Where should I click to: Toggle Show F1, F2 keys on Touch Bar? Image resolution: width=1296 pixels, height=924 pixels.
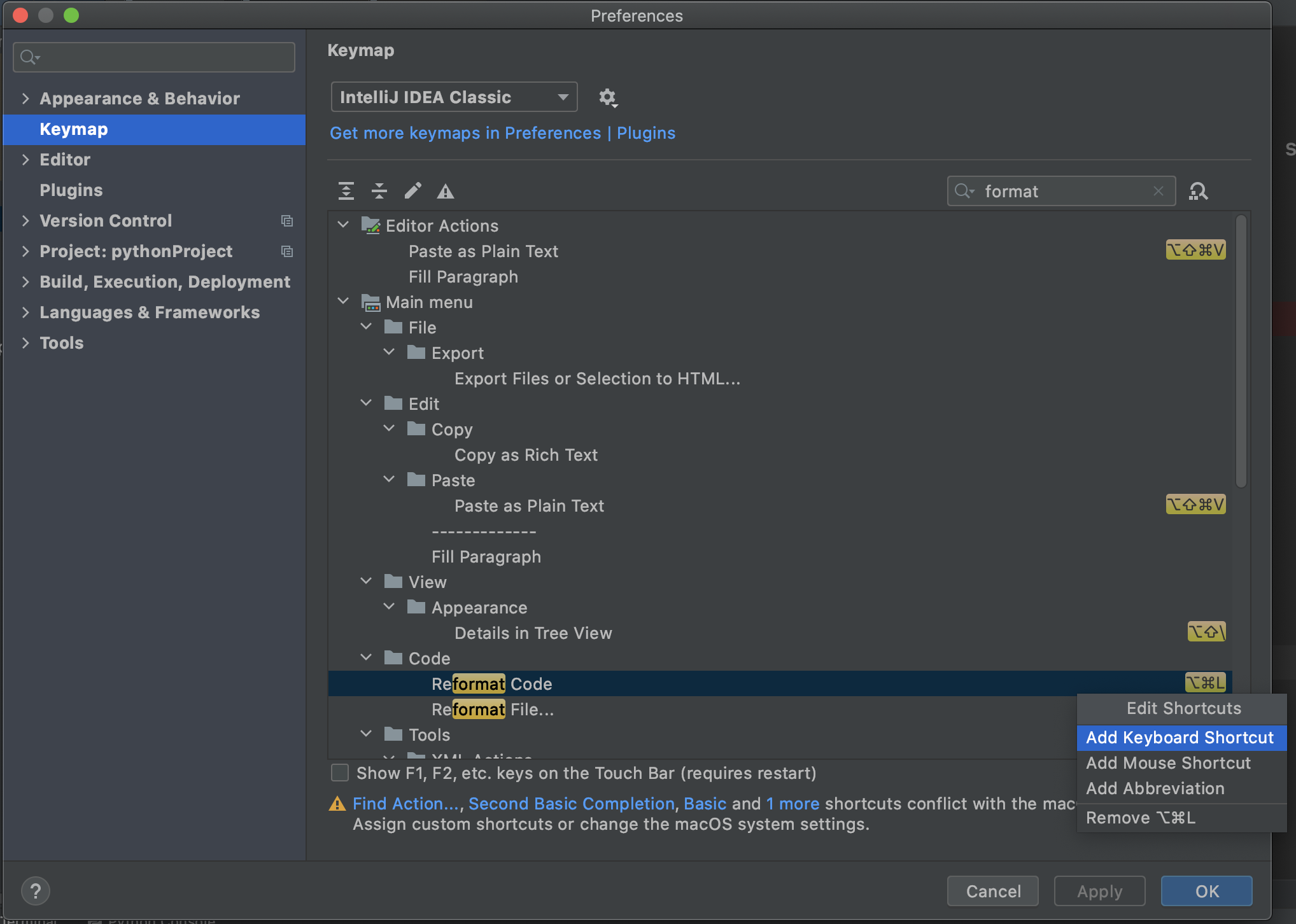(x=340, y=773)
